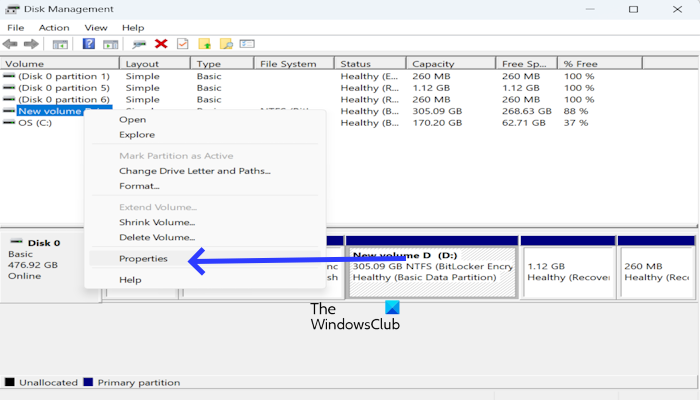Click the folder with magnifier Explore icon
Image resolution: width=700 pixels, height=400 pixels.
[x=226, y=43]
